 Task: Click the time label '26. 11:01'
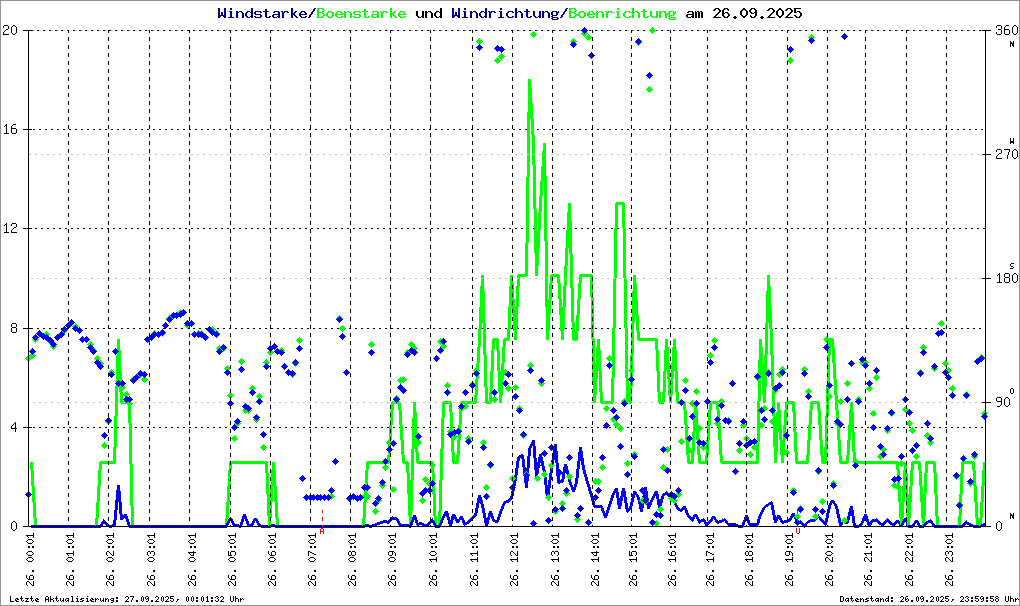tap(474, 559)
